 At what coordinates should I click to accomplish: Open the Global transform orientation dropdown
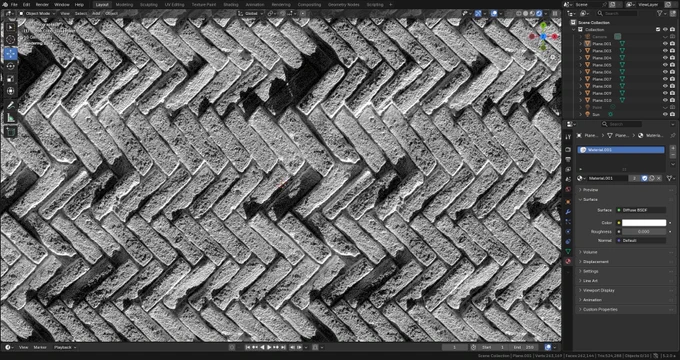coord(251,13)
